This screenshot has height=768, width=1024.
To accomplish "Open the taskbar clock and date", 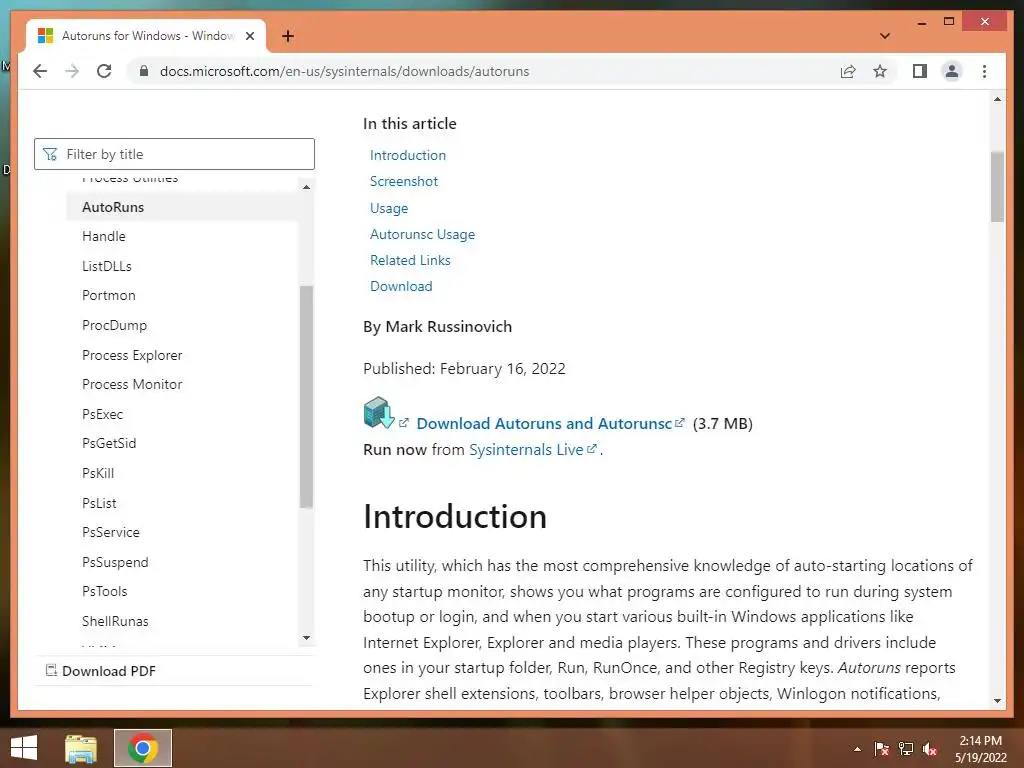I will click(980, 749).
